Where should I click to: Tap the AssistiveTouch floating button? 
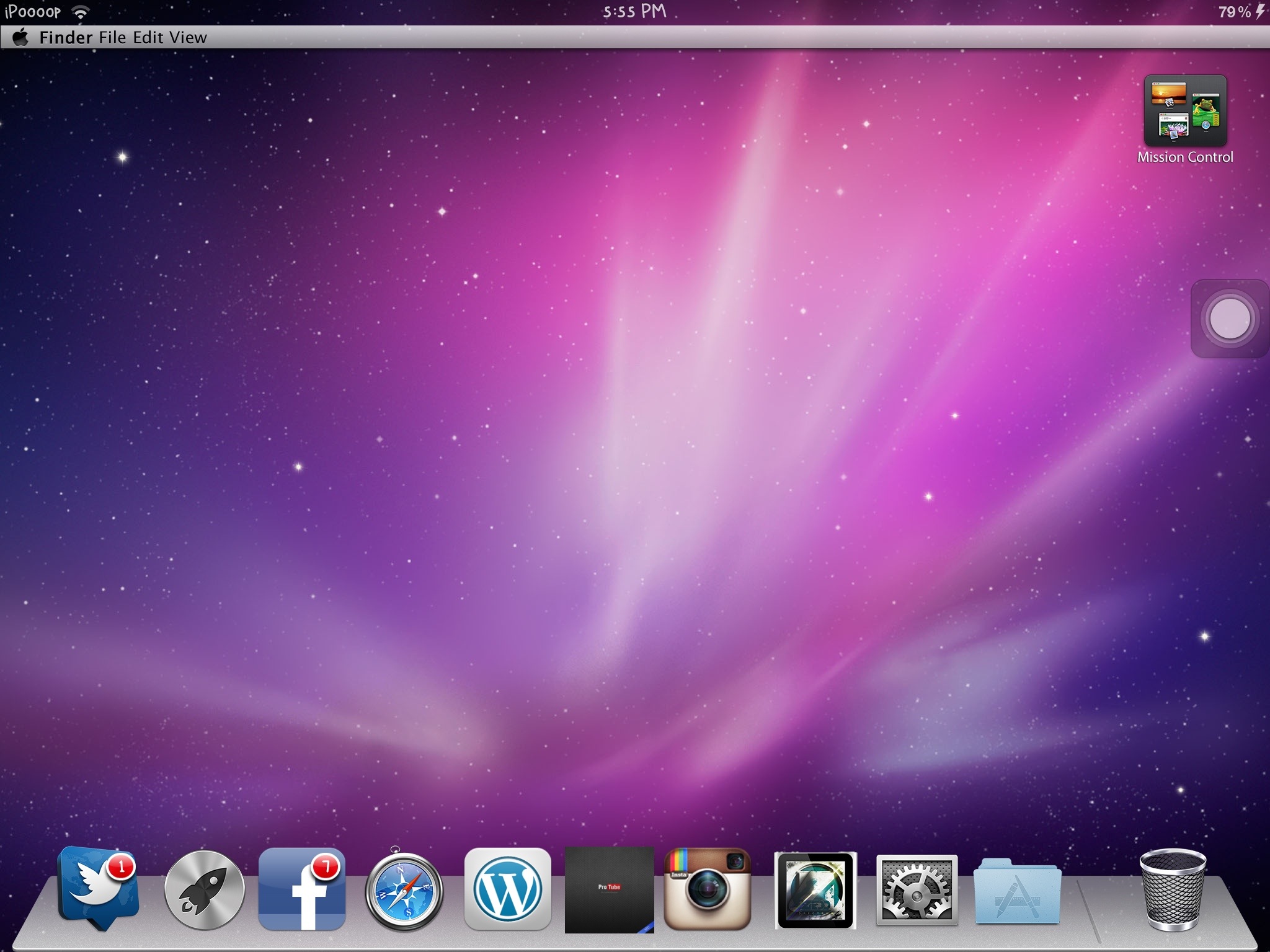[x=1229, y=319]
